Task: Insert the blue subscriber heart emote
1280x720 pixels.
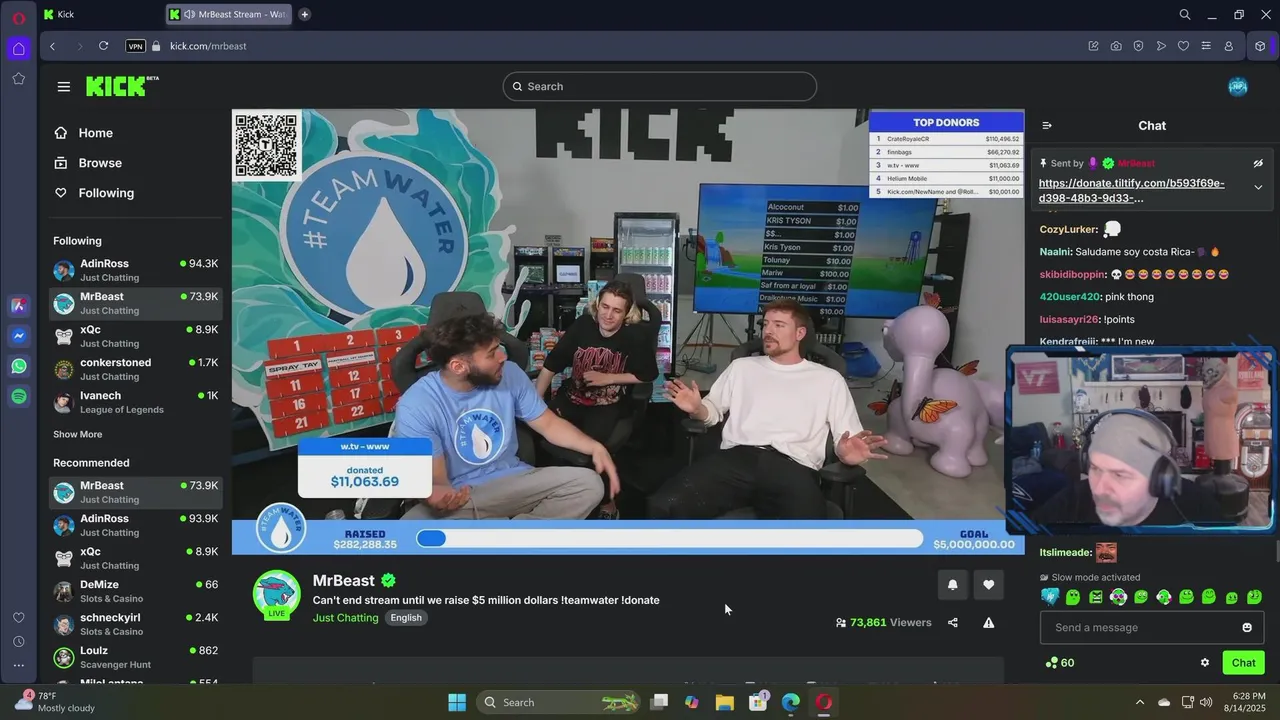Action: point(1050,597)
